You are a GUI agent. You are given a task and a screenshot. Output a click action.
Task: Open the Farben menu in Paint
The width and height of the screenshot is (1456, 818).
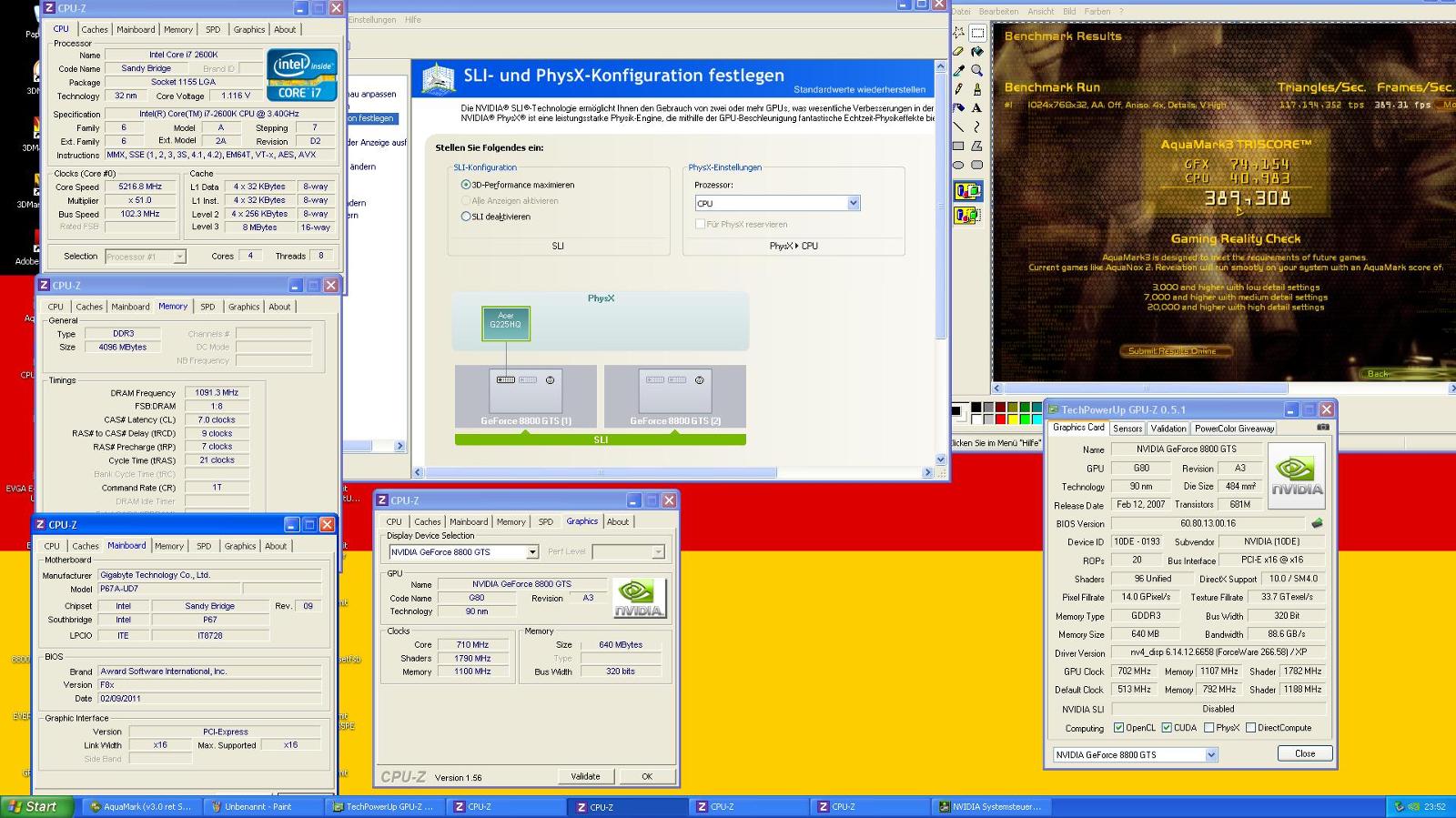point(1097,12)
